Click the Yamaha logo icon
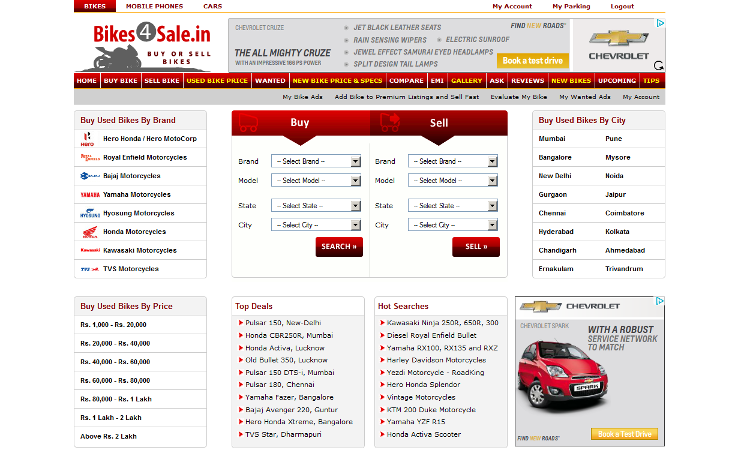Screen dimensions: 750x450 (x=90, y=195)
